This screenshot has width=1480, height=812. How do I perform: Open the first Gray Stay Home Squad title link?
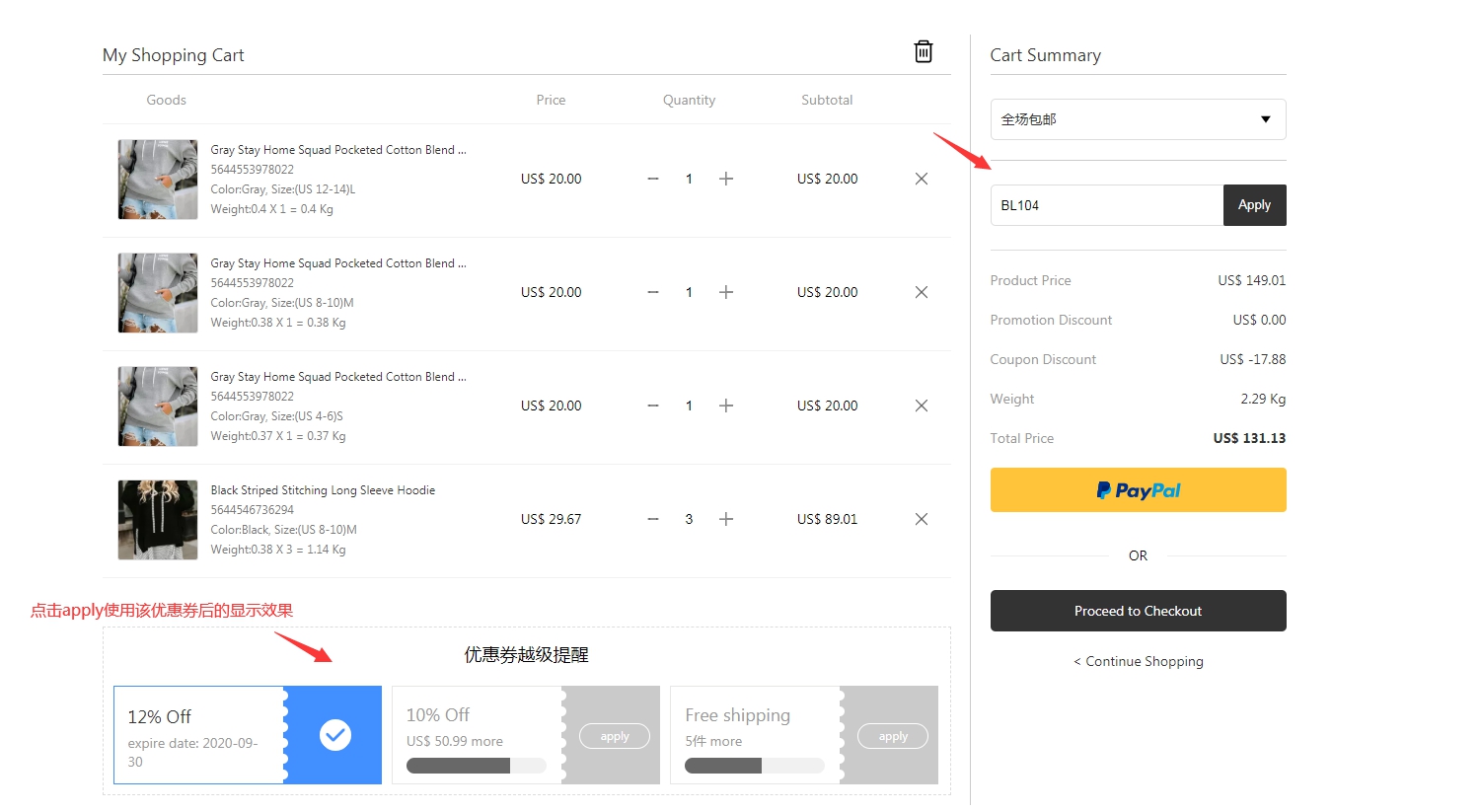337,150
